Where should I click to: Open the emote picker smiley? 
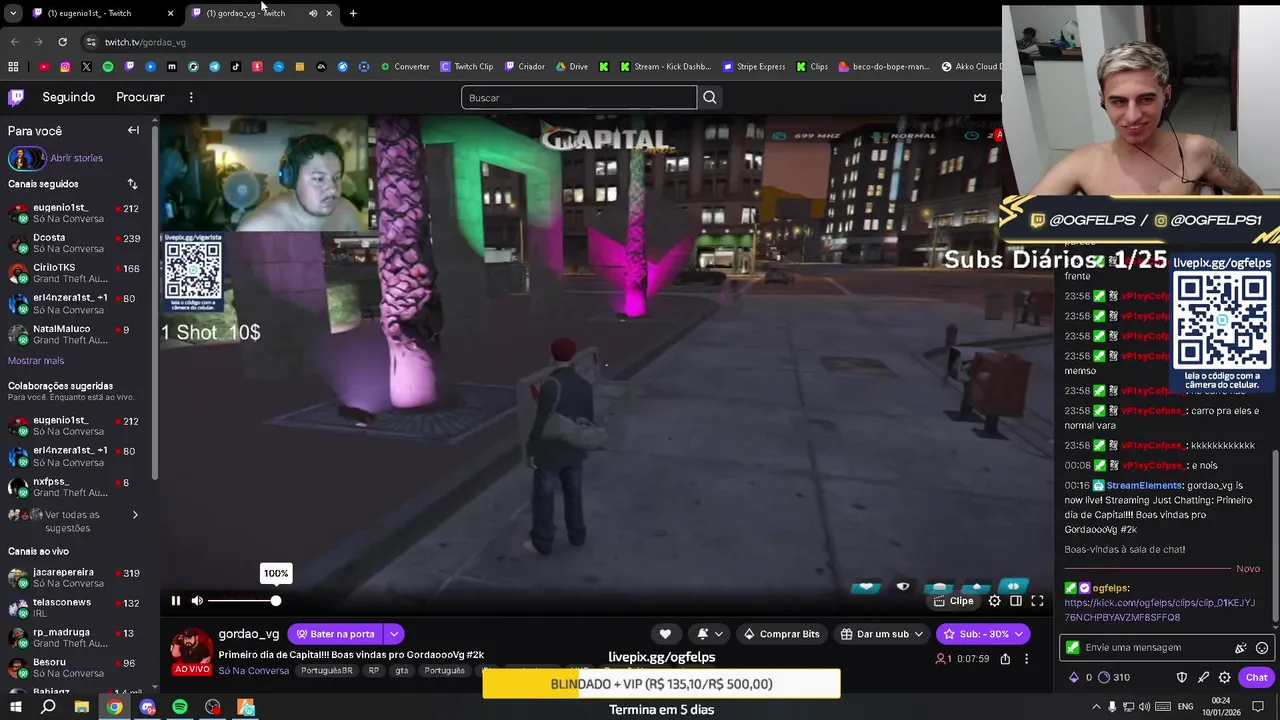tap(1262, 648)
